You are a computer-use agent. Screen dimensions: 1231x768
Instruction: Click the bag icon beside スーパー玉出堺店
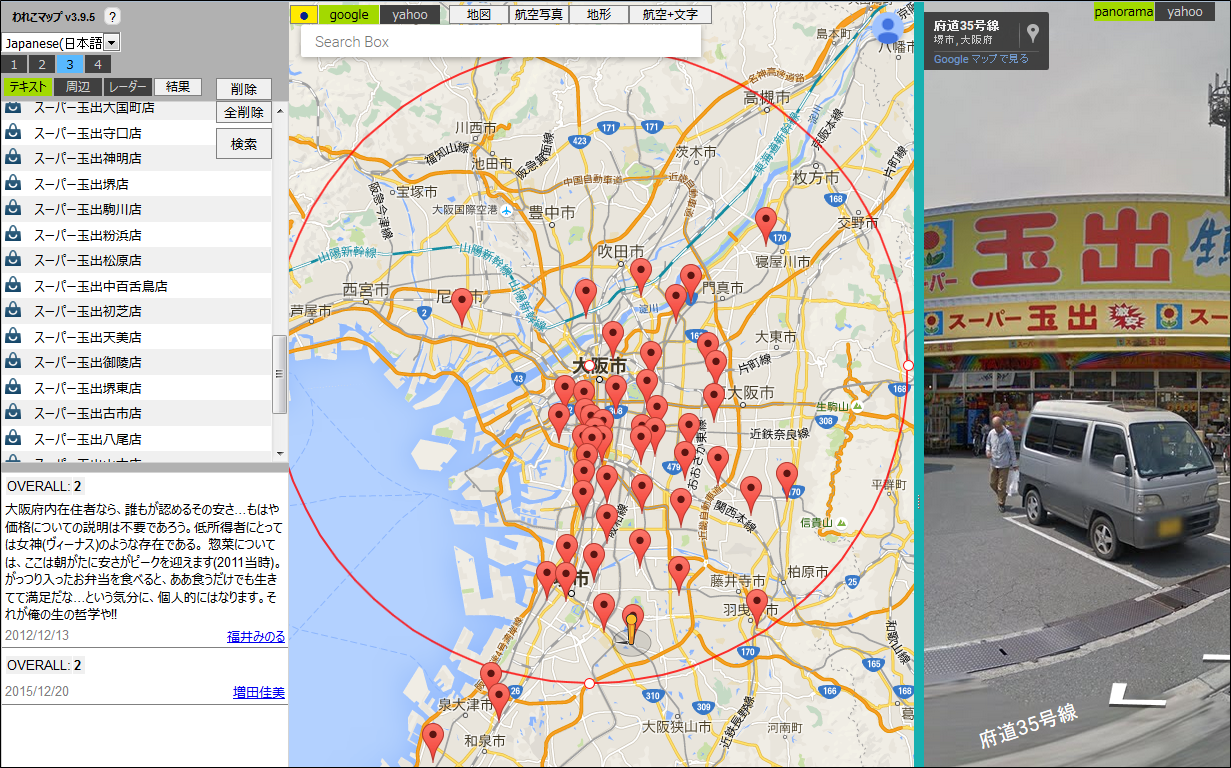click(x=14, y=183)
